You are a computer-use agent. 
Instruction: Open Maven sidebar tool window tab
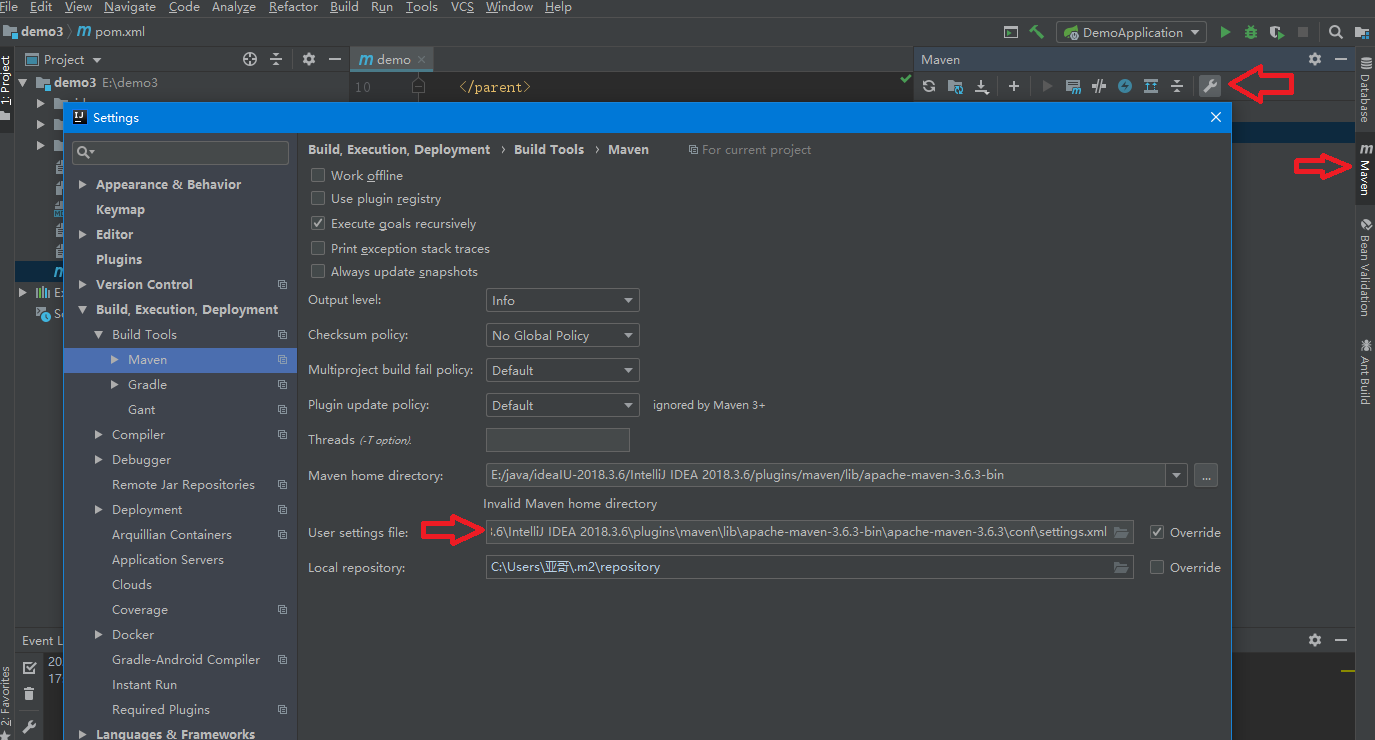click(x=1365, y=168)
